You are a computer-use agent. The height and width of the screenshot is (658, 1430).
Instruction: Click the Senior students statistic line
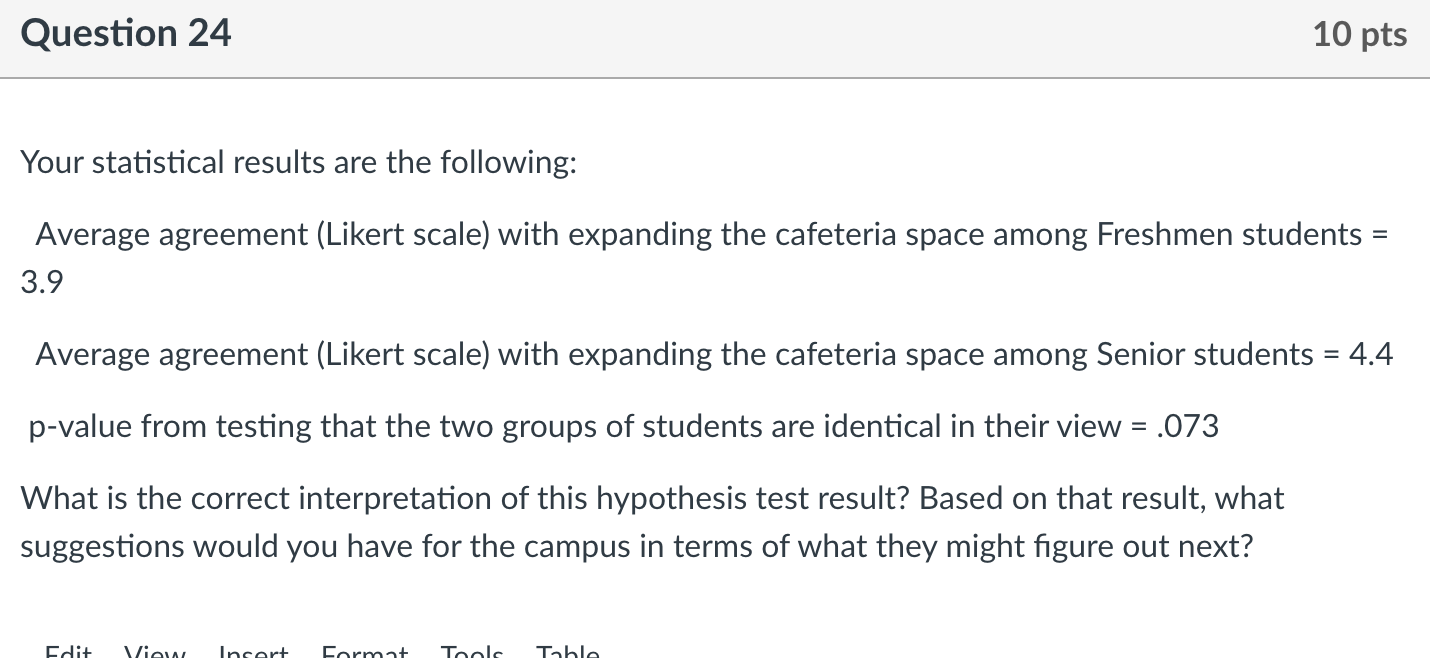[x=714, y=354]
